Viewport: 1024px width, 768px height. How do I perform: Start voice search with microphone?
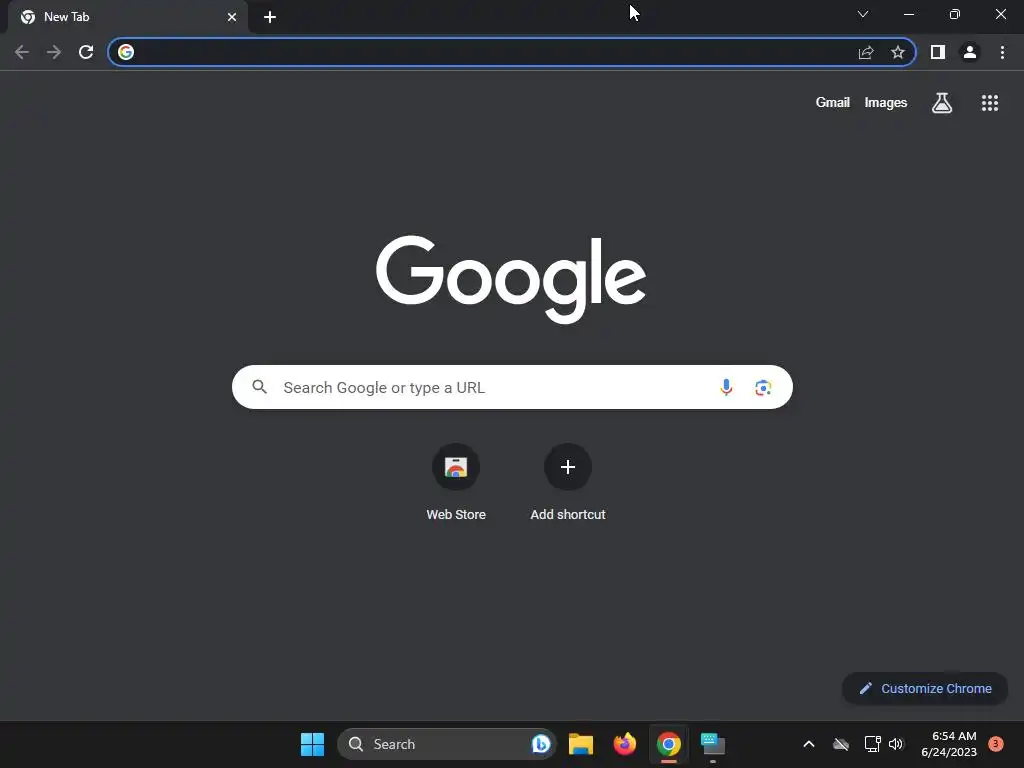click(x=726, y=387)
